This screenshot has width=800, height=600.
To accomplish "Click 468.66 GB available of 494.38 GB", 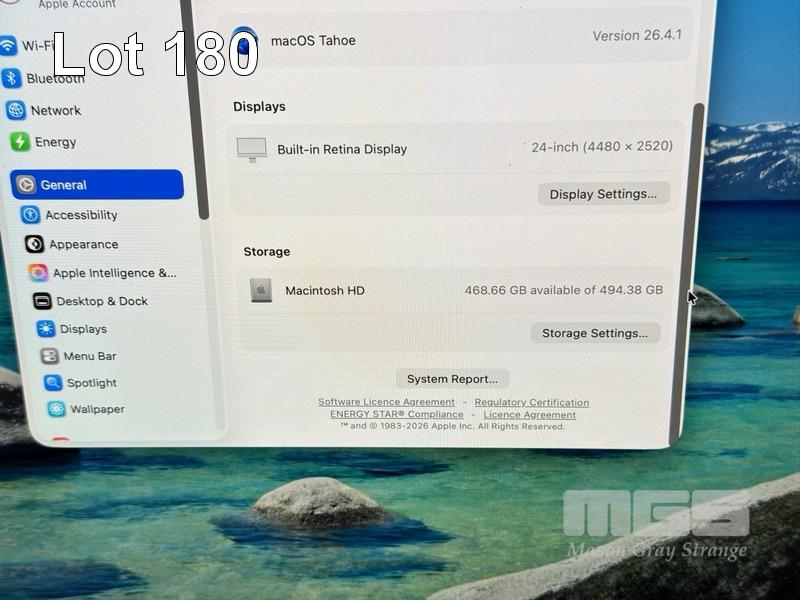I will [x=564, y=290].
